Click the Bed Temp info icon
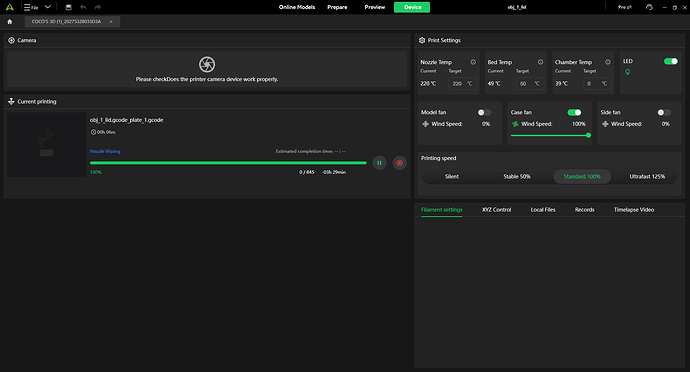 [540, 62]
